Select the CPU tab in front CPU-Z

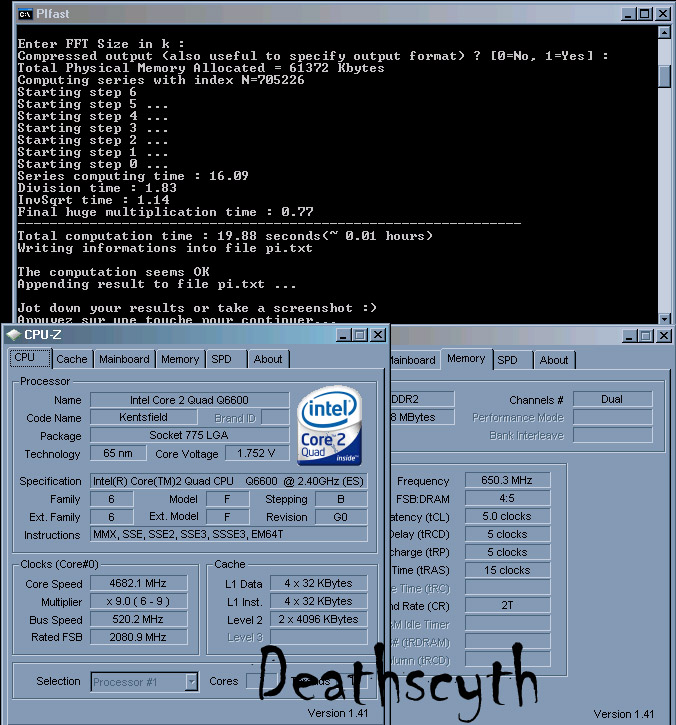[30, 358]
